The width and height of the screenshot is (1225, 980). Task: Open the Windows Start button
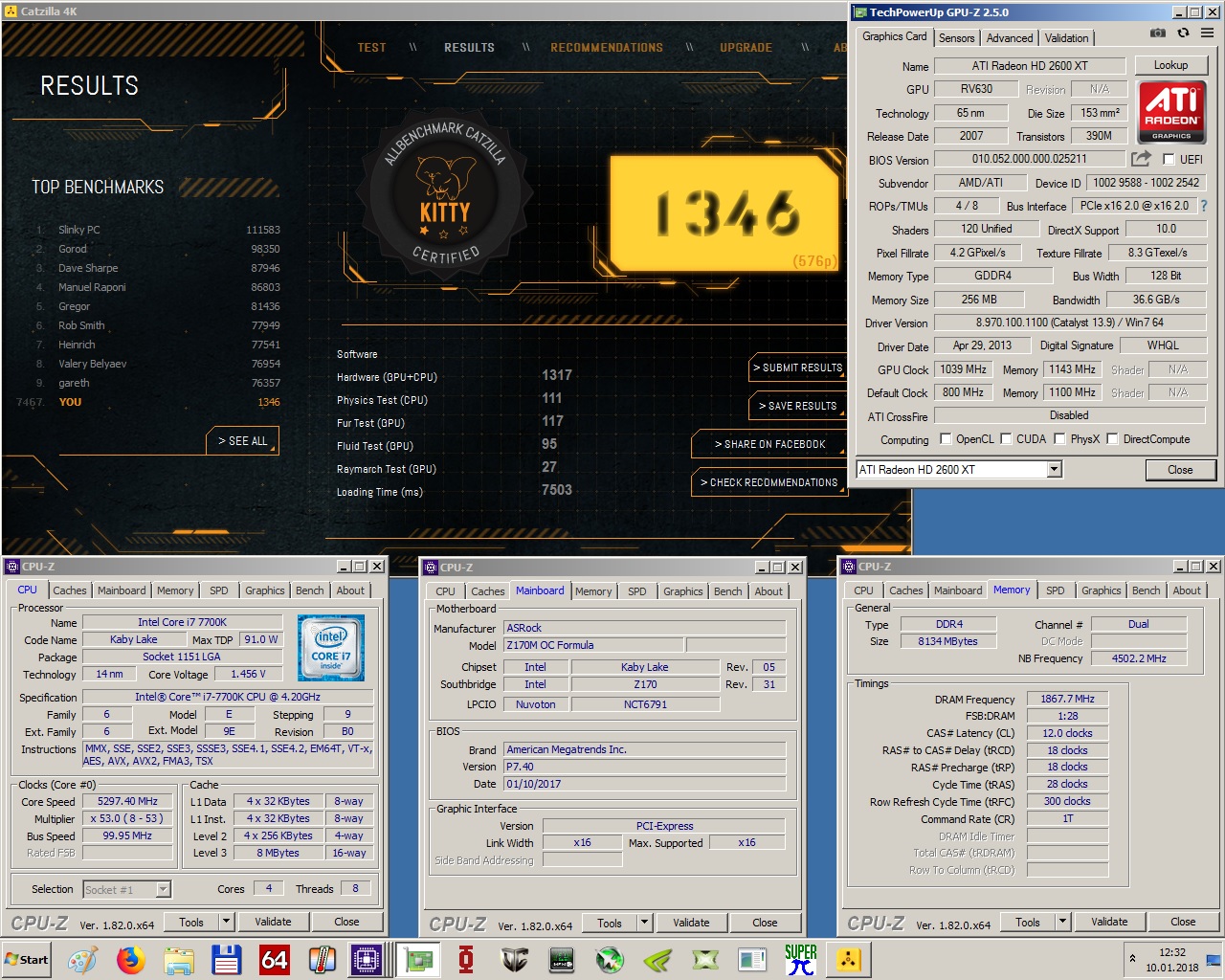click(27, 960)
